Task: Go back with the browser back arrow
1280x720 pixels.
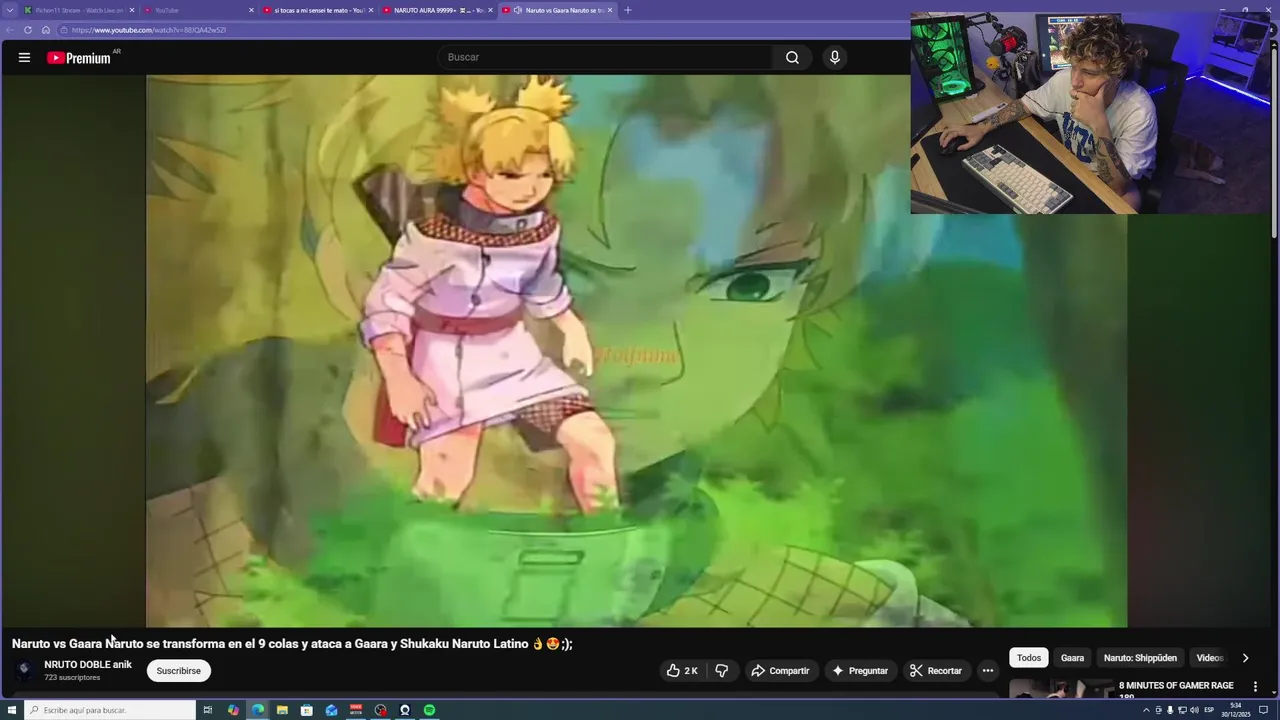Action: (10, 30)
